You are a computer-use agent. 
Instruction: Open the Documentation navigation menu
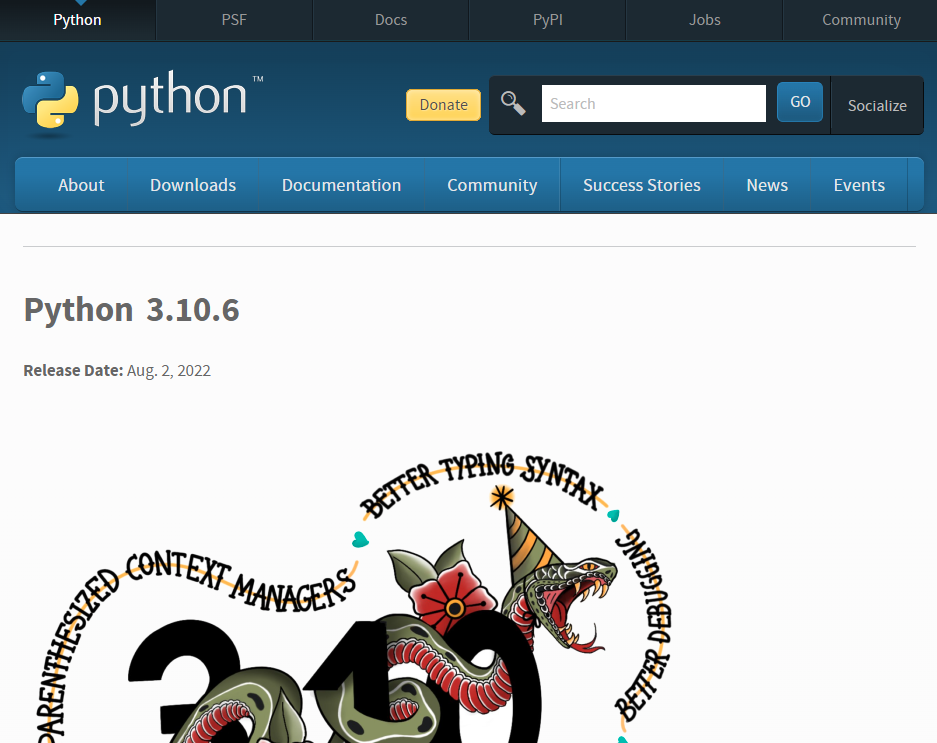(x=341, y=185)
